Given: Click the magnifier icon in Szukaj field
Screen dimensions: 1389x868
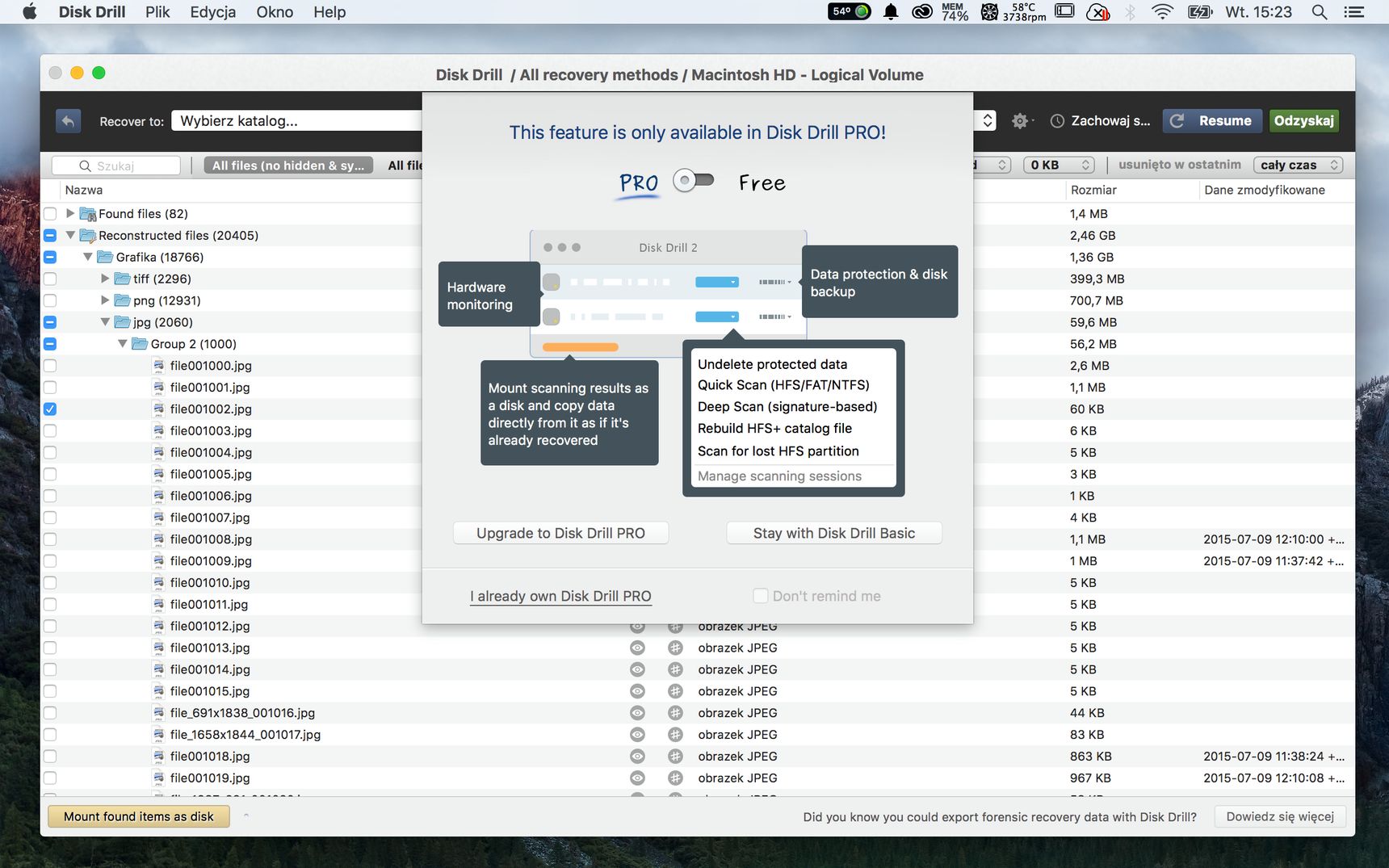Looking at the screenshot, I should pyautogui.click(x=85, y=166).
